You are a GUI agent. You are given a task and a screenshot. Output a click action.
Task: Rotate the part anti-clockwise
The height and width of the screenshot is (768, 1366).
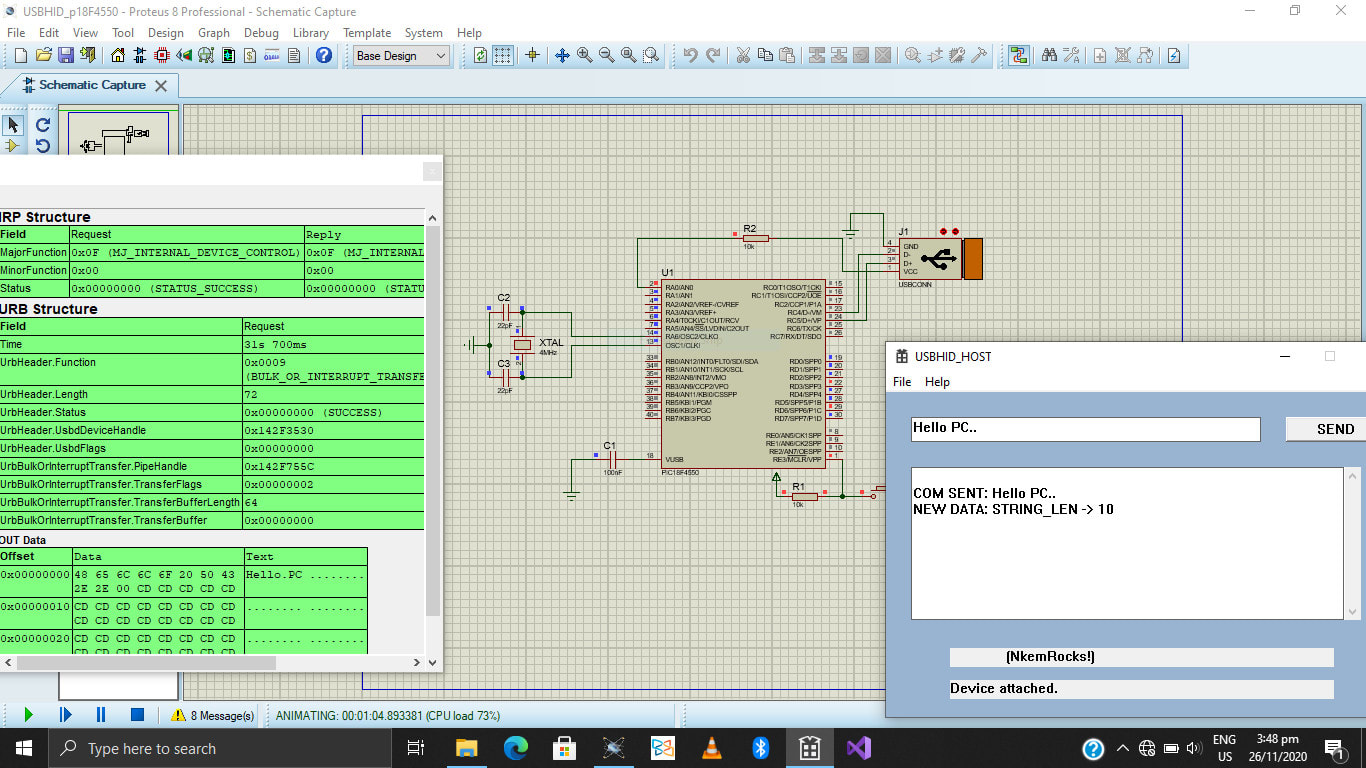[43, 146]
